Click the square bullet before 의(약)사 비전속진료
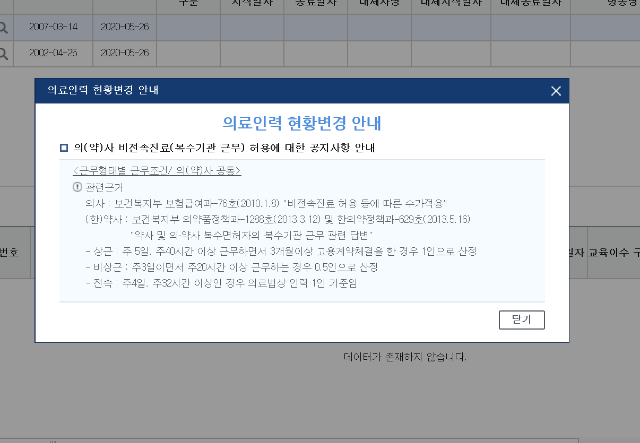Viewport: 640px width, 443px height. (x=64, y=147)
